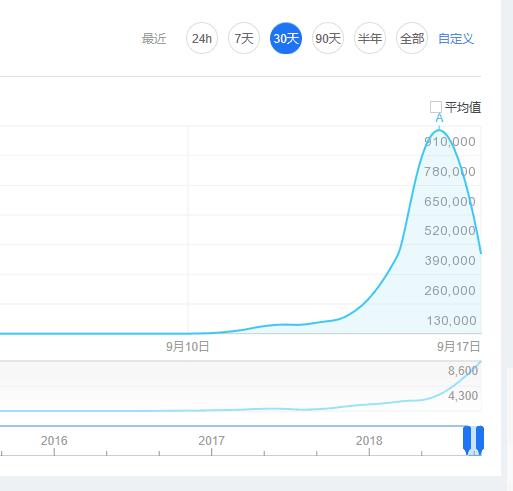Click the 2018 label on timeline
The width and height of the screenshot is (513, 491).
coord(369,441)
